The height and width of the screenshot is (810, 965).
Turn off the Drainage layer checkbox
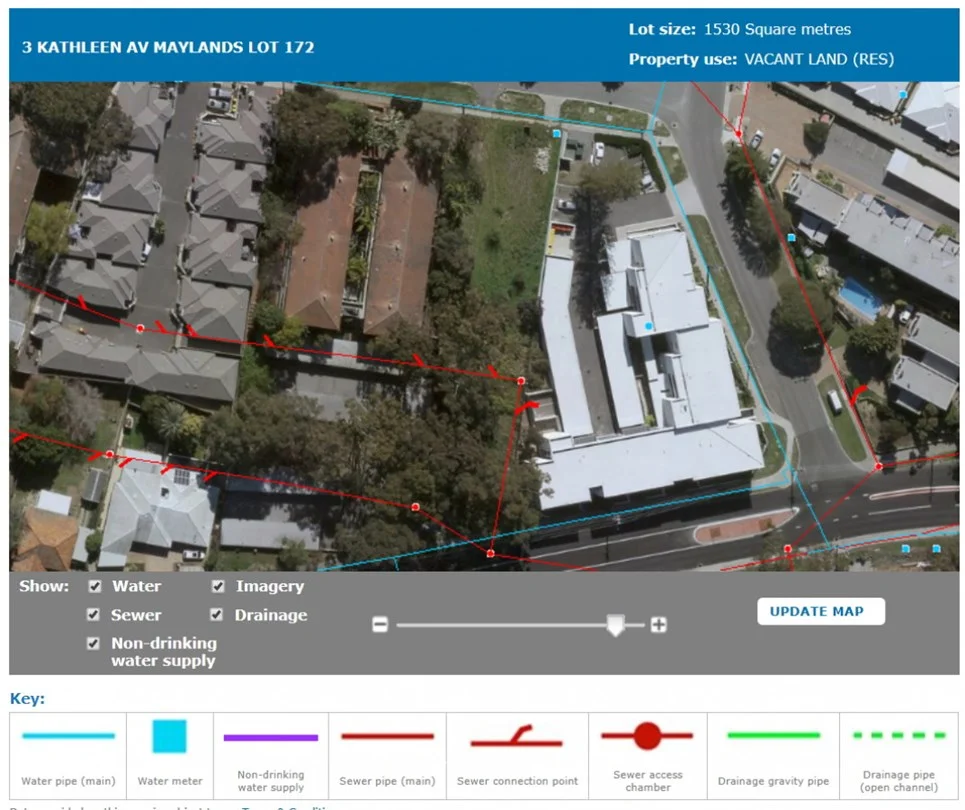tap(218, 615)
